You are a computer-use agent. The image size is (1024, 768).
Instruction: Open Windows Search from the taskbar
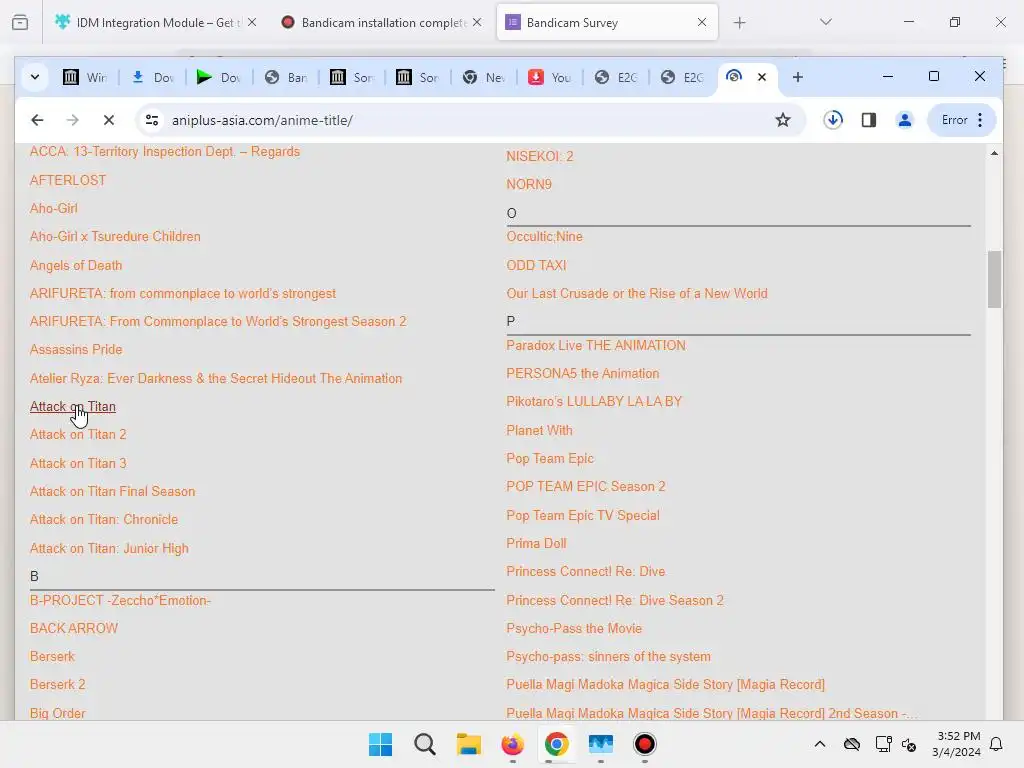pyautogui.click(x=424, y=744)
